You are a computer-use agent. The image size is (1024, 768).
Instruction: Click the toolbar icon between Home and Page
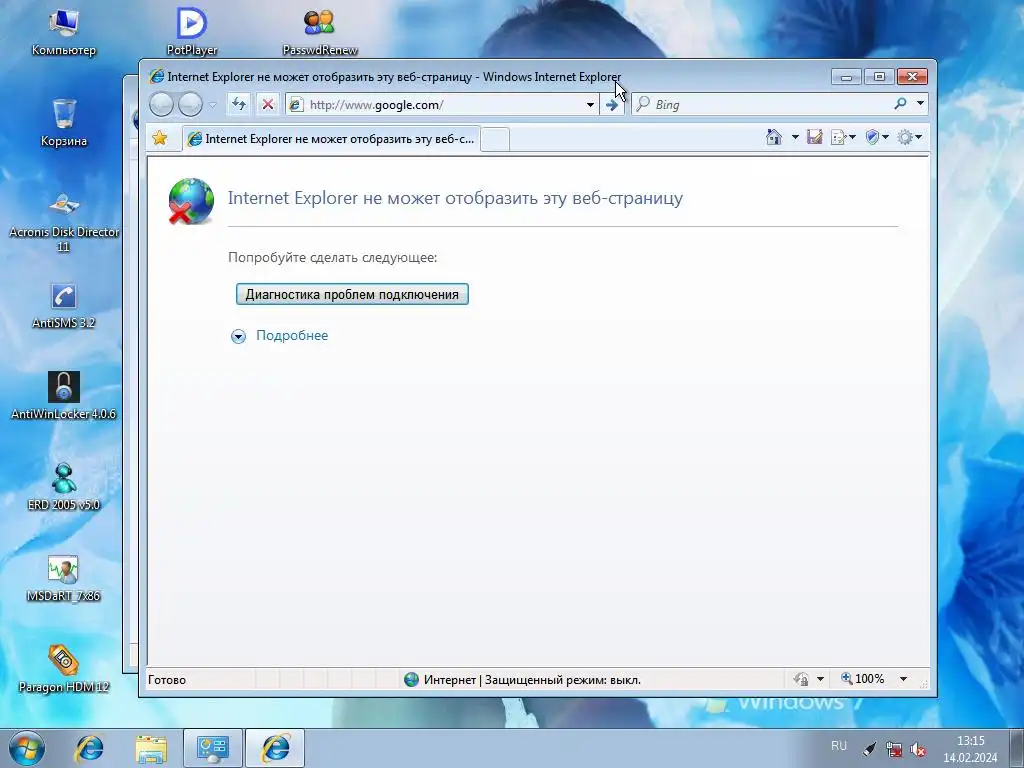coord(814,137)
